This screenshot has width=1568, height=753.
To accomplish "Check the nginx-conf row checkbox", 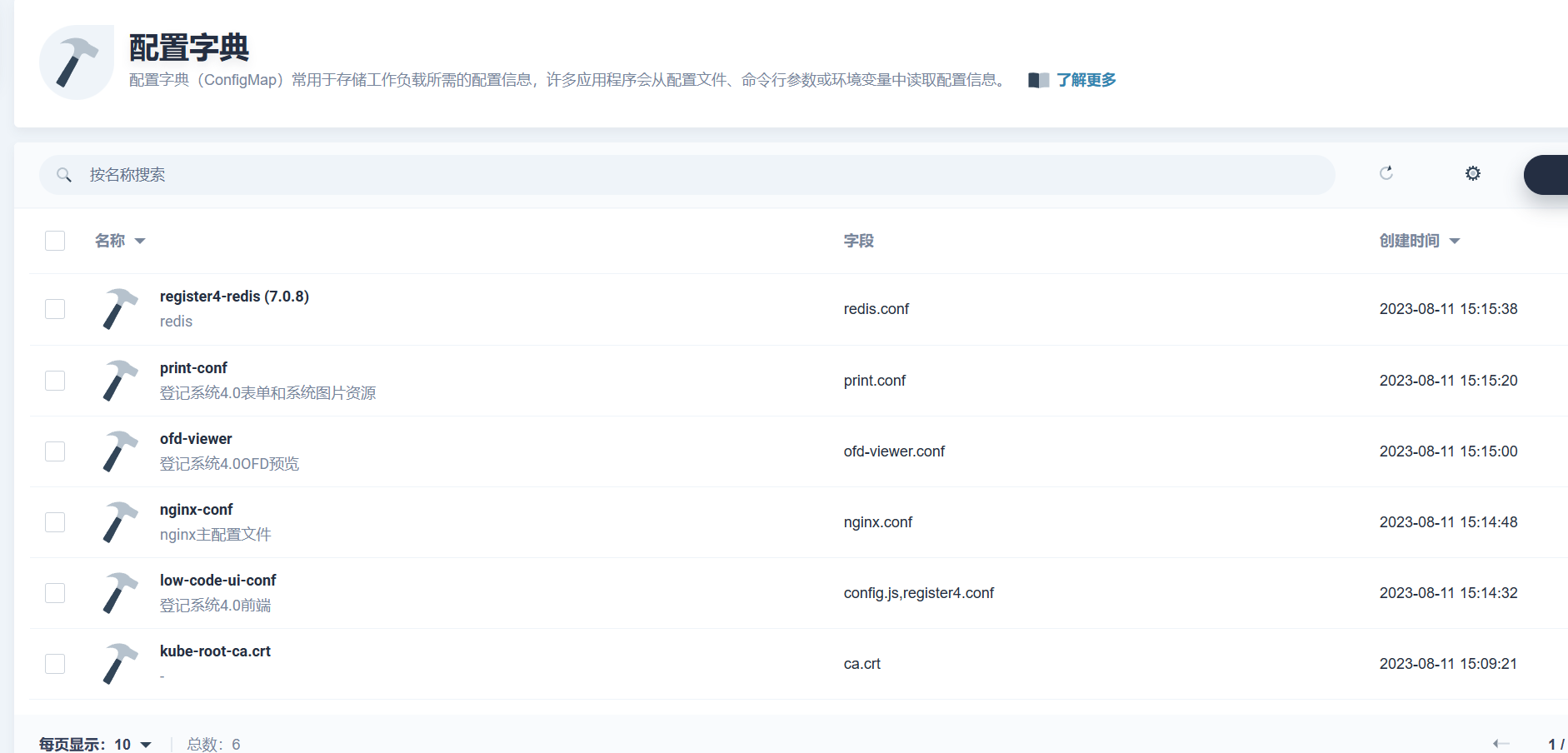I will (55, 522).
